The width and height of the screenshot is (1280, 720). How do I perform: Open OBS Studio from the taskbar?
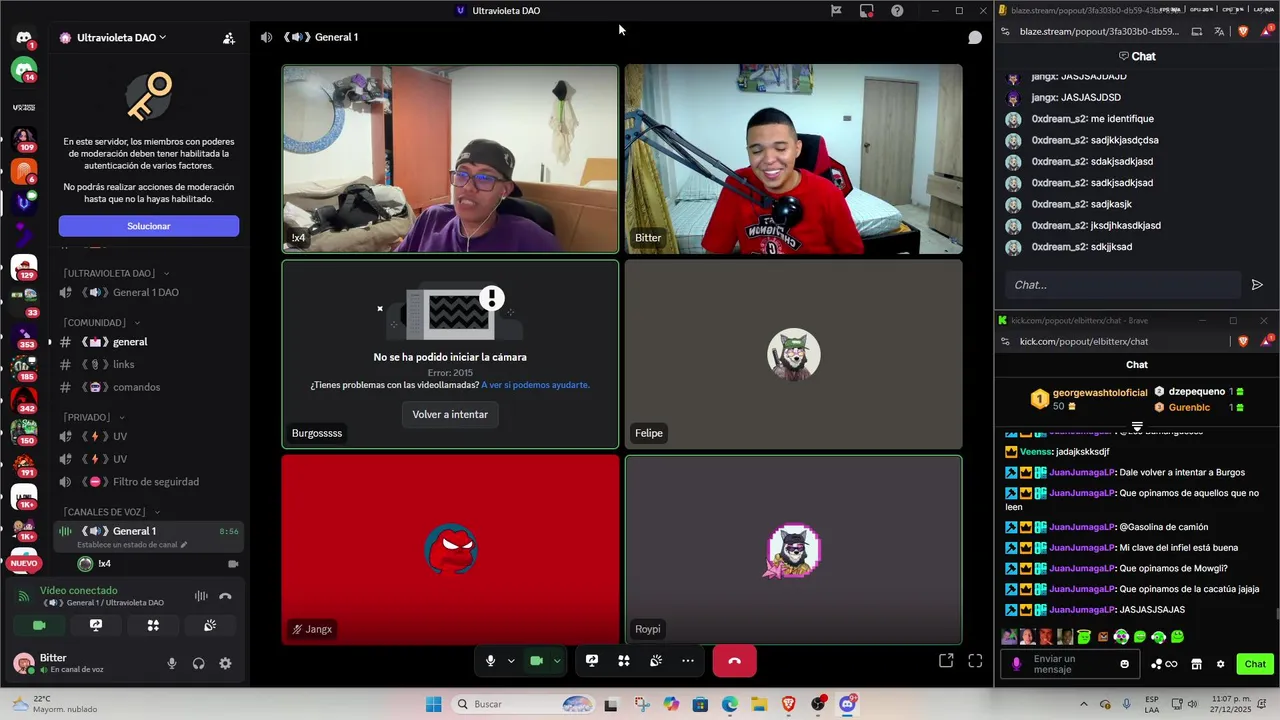click(x=819, y=704)
